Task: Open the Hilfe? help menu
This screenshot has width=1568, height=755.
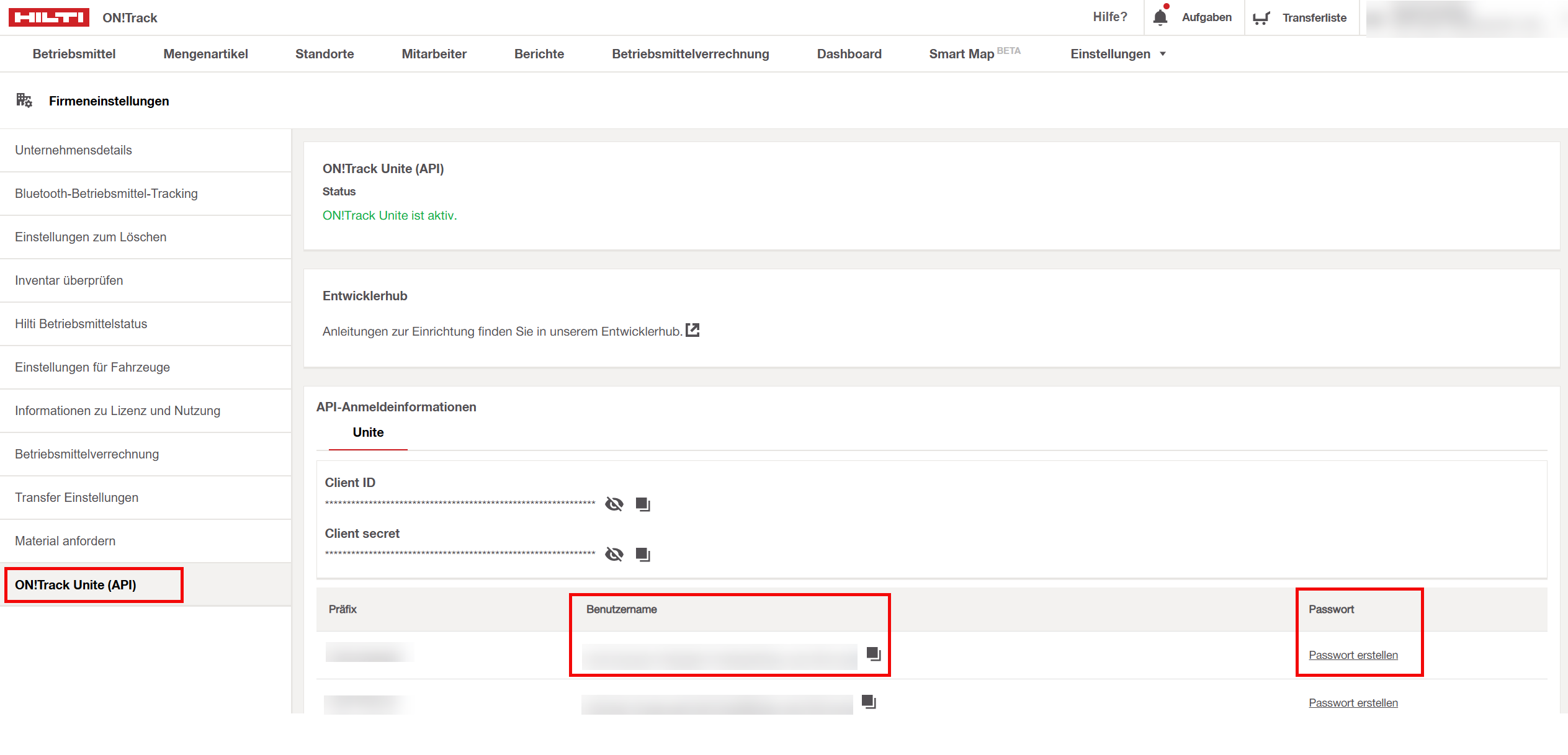Action: 1109,17
